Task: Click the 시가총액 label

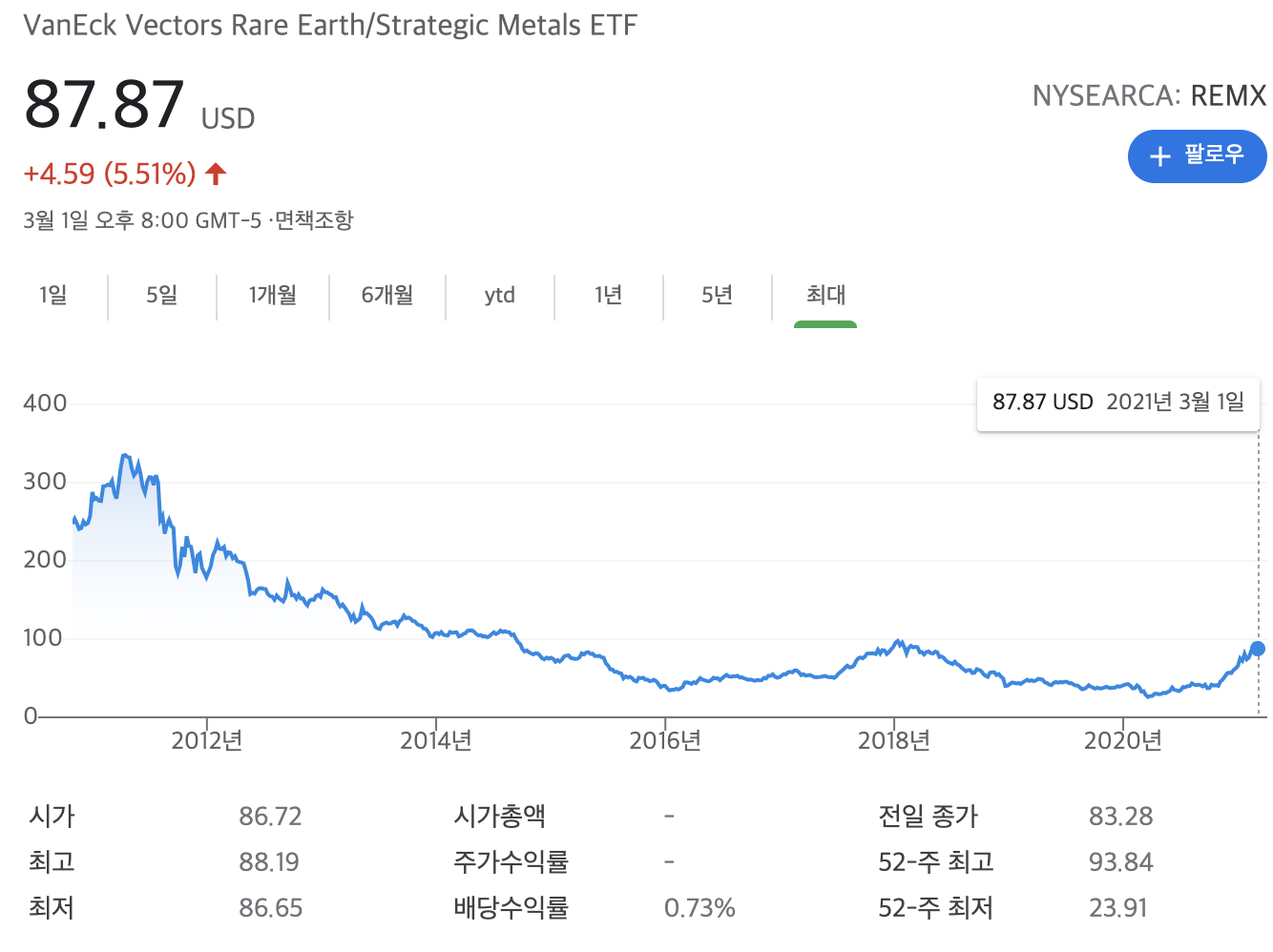Action: tap(499, 817)
